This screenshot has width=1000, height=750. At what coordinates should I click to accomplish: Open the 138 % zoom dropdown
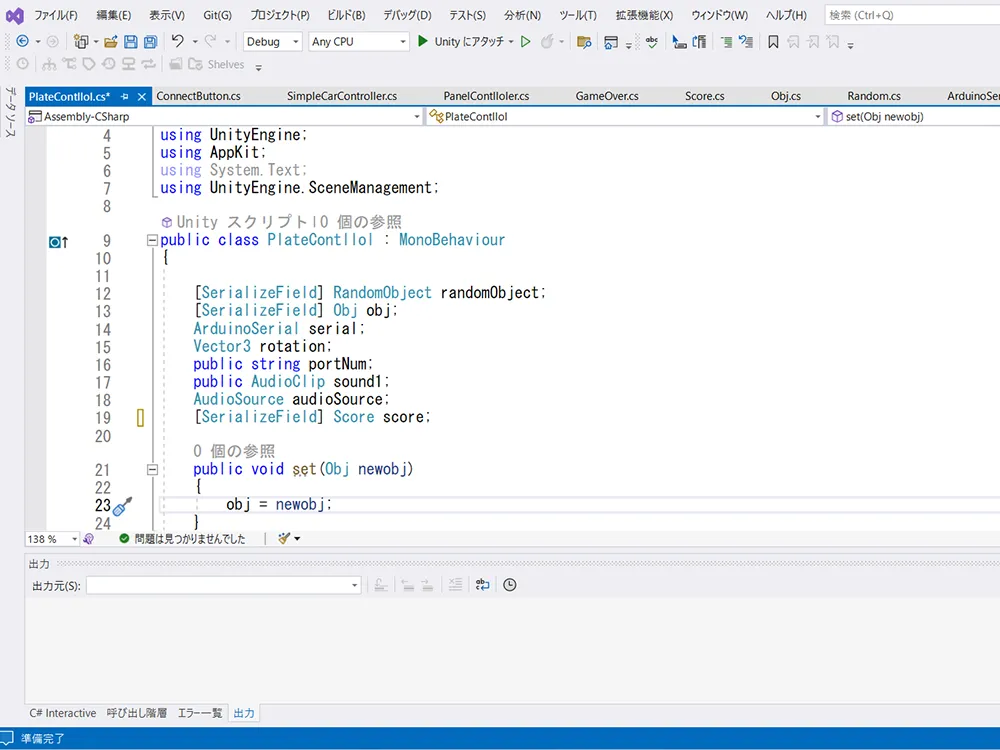click(52, 539)
